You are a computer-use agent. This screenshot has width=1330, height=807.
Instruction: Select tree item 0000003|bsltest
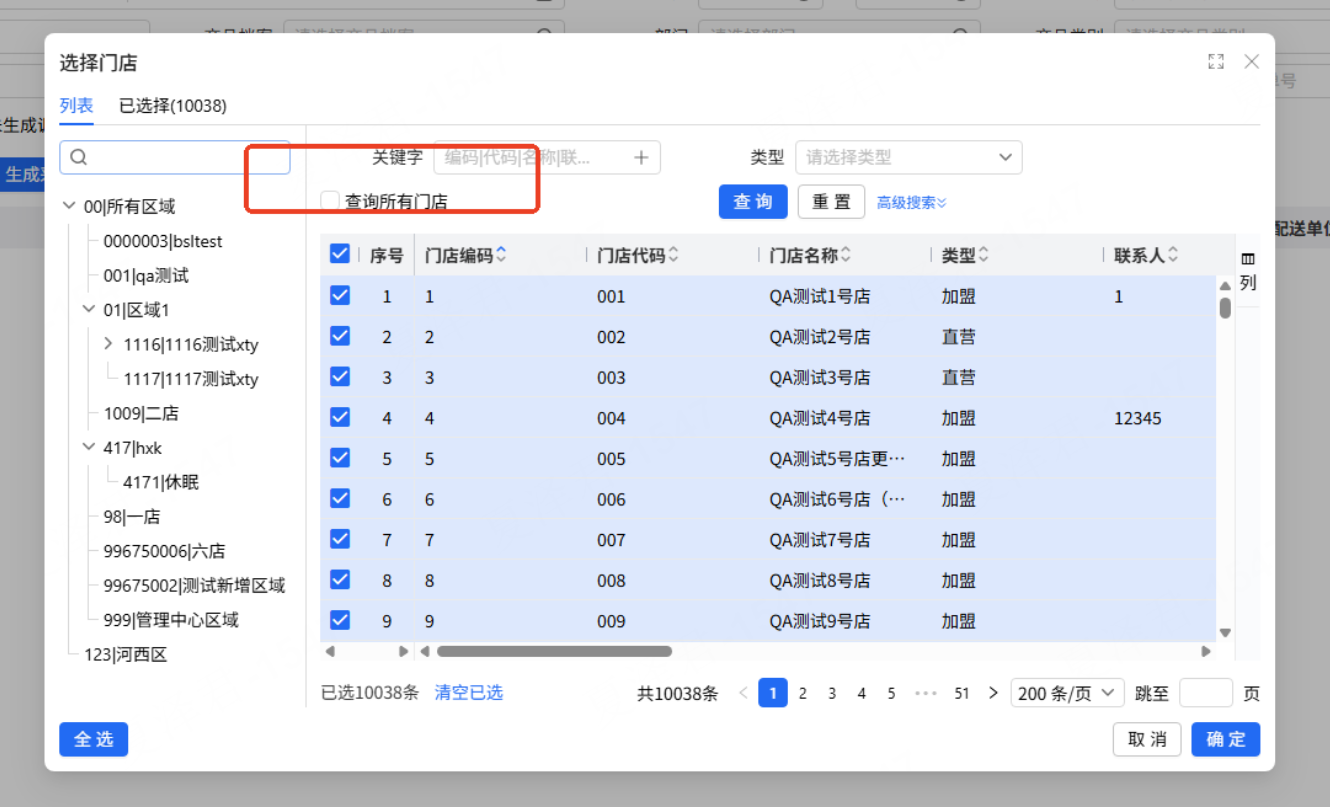point(163,241)
